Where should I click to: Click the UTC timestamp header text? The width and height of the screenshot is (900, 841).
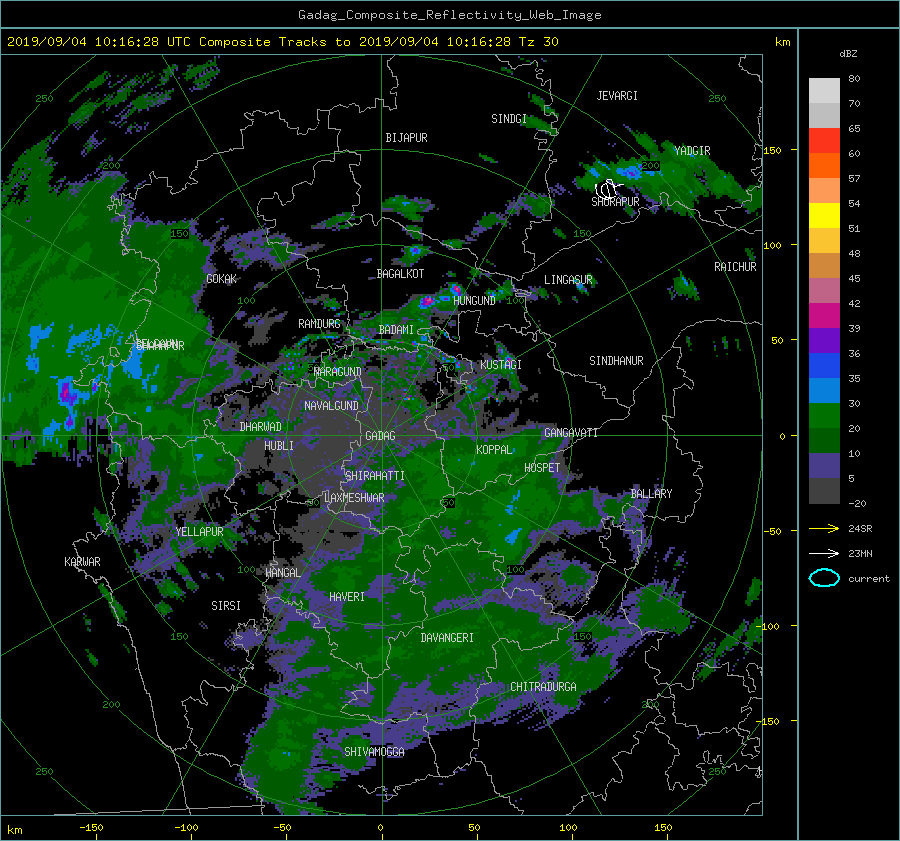pos(282,42)
